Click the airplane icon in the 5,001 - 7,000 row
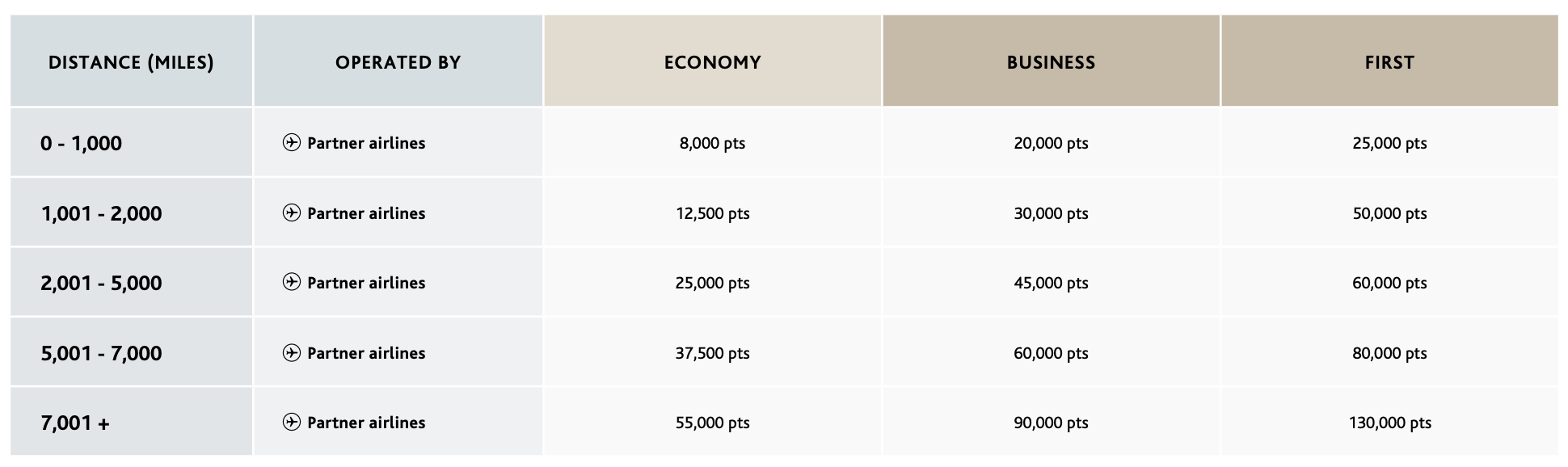The height and width of the screenshot is (467, 1568). click(292, 353)
